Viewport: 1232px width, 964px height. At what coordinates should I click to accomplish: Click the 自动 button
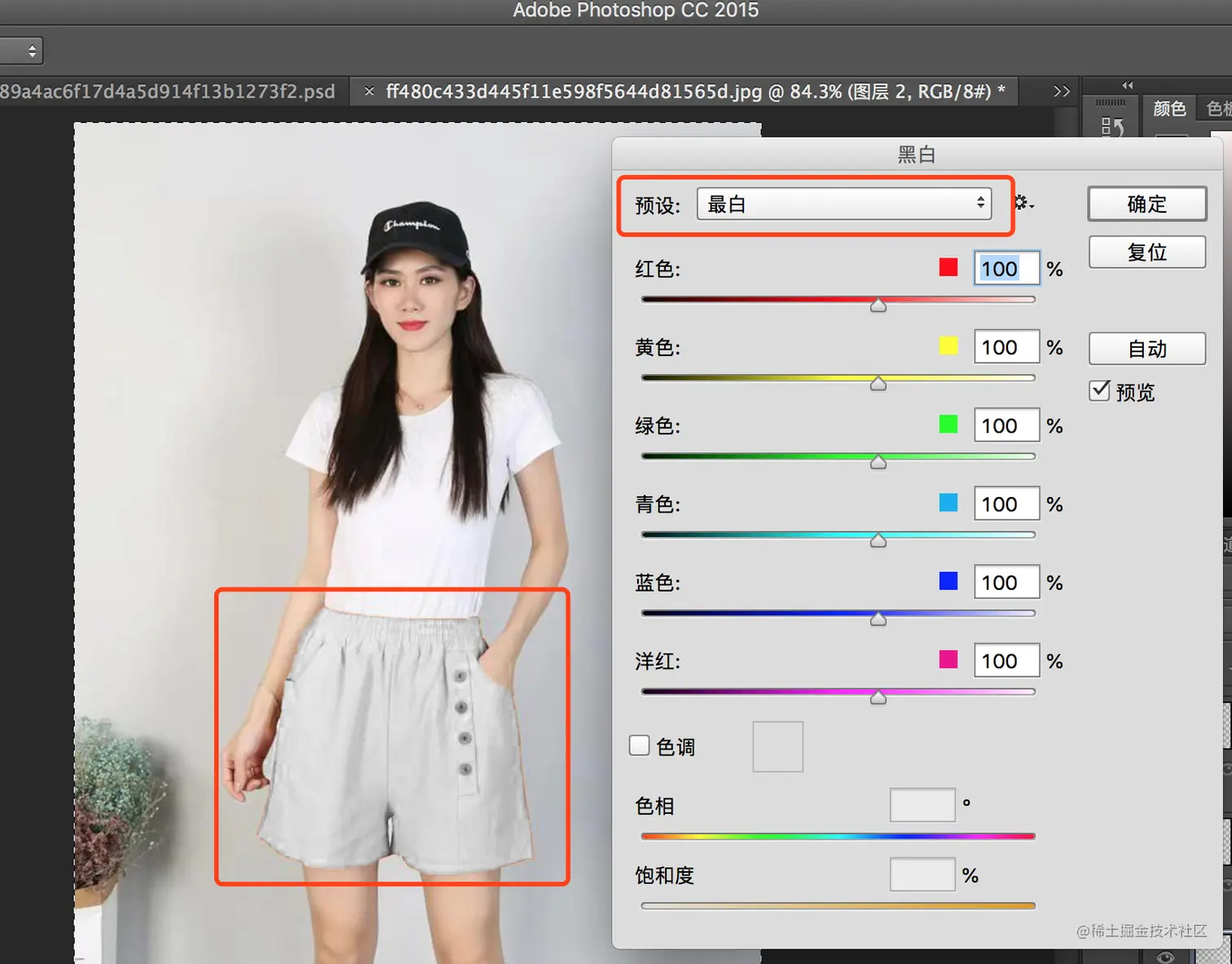click(1147, 349)
